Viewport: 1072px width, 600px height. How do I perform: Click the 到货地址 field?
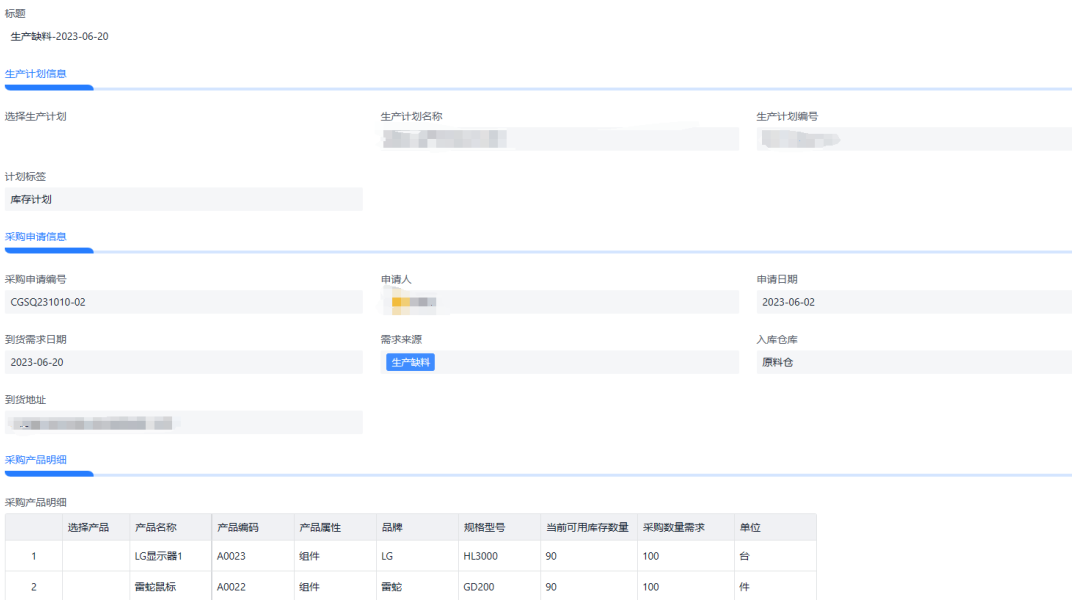click(183, 423)
